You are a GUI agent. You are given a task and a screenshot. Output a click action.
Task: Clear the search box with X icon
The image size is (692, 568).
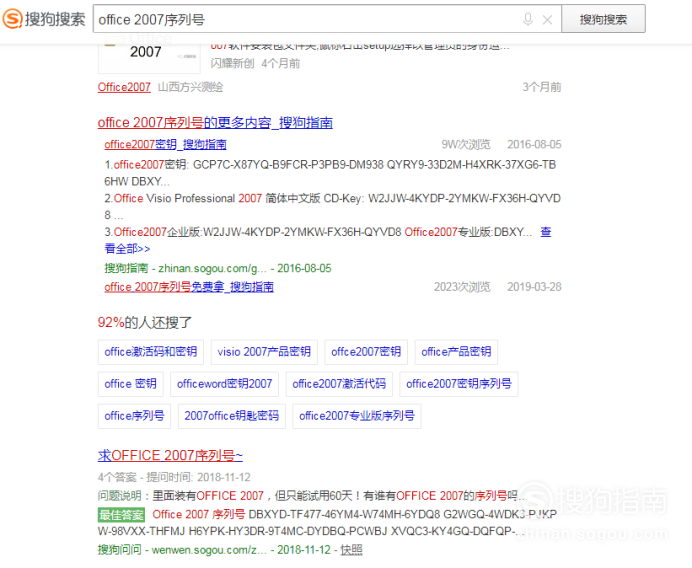tap(547, 19)
